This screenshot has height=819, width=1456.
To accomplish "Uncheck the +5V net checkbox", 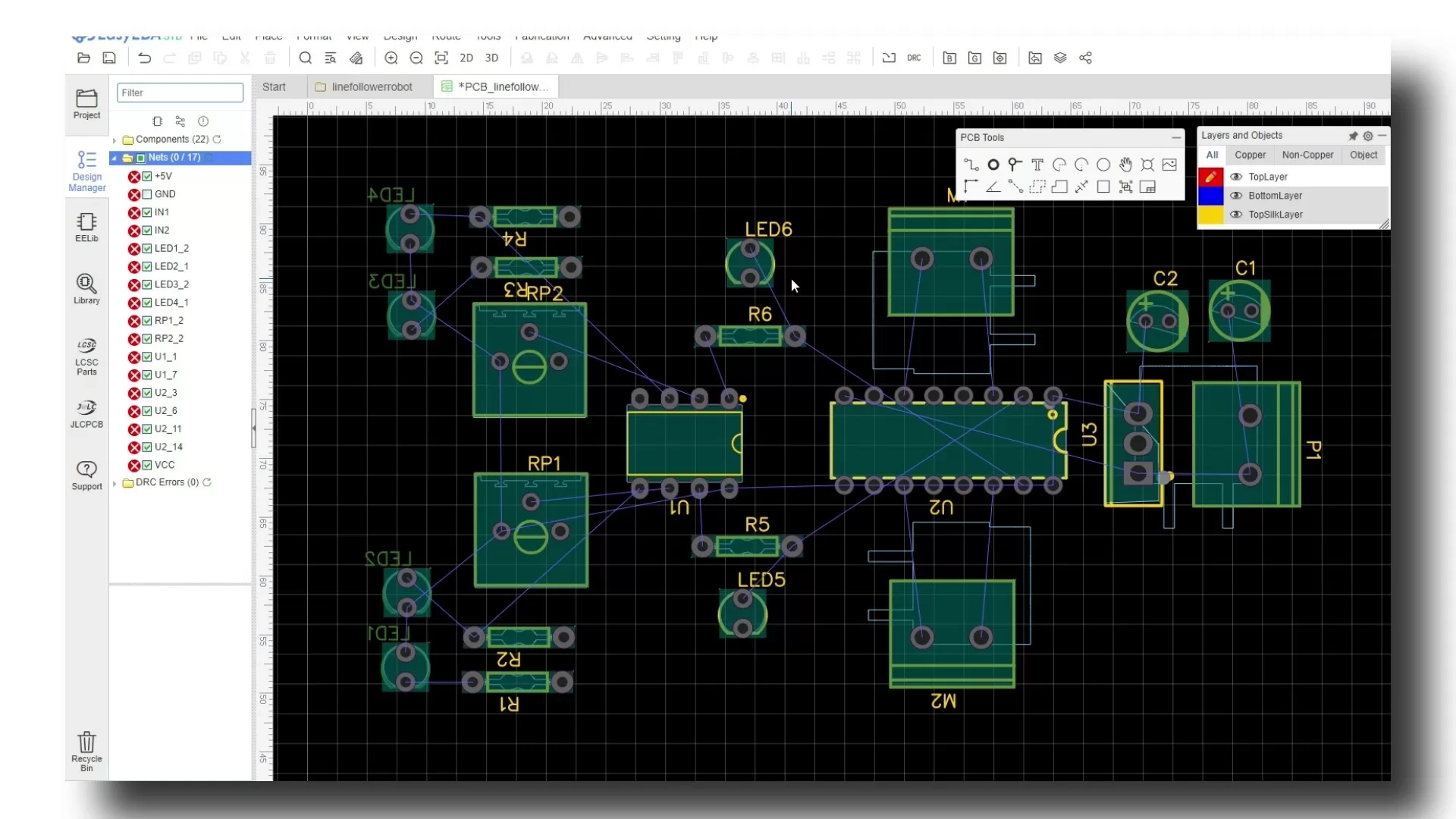I will point(147,176).
